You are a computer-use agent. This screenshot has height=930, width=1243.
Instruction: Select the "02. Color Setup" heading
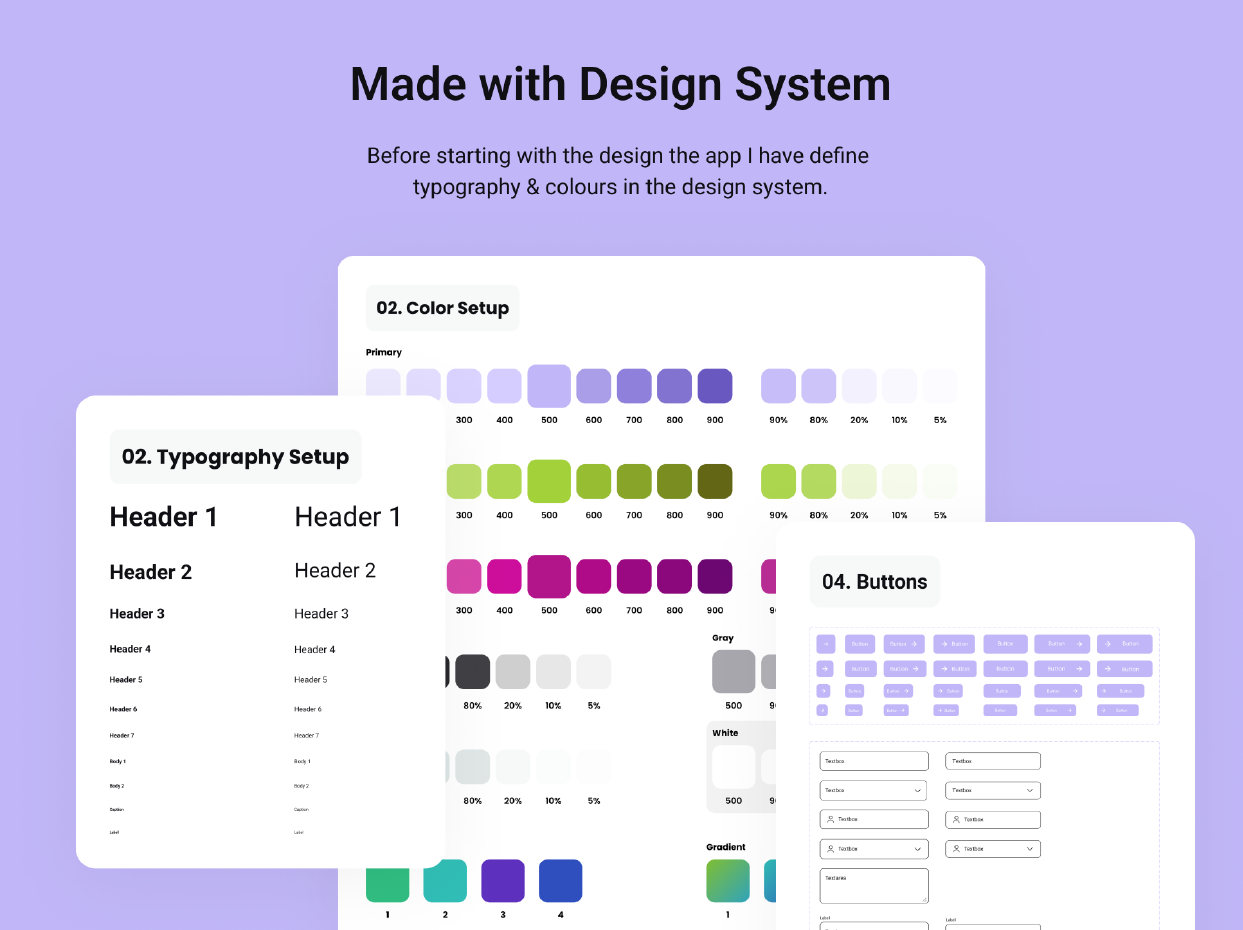pyautogui.click(x=442, y=308)
